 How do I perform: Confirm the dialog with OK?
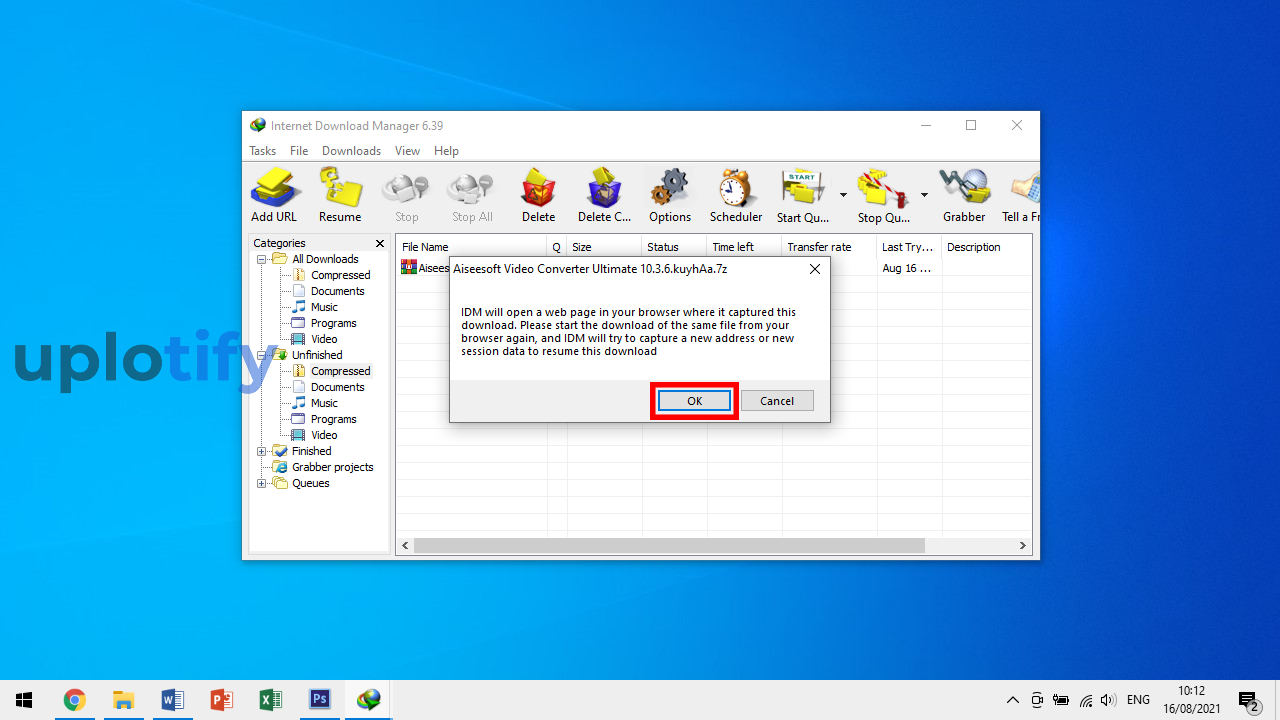[x=694, y=401]
